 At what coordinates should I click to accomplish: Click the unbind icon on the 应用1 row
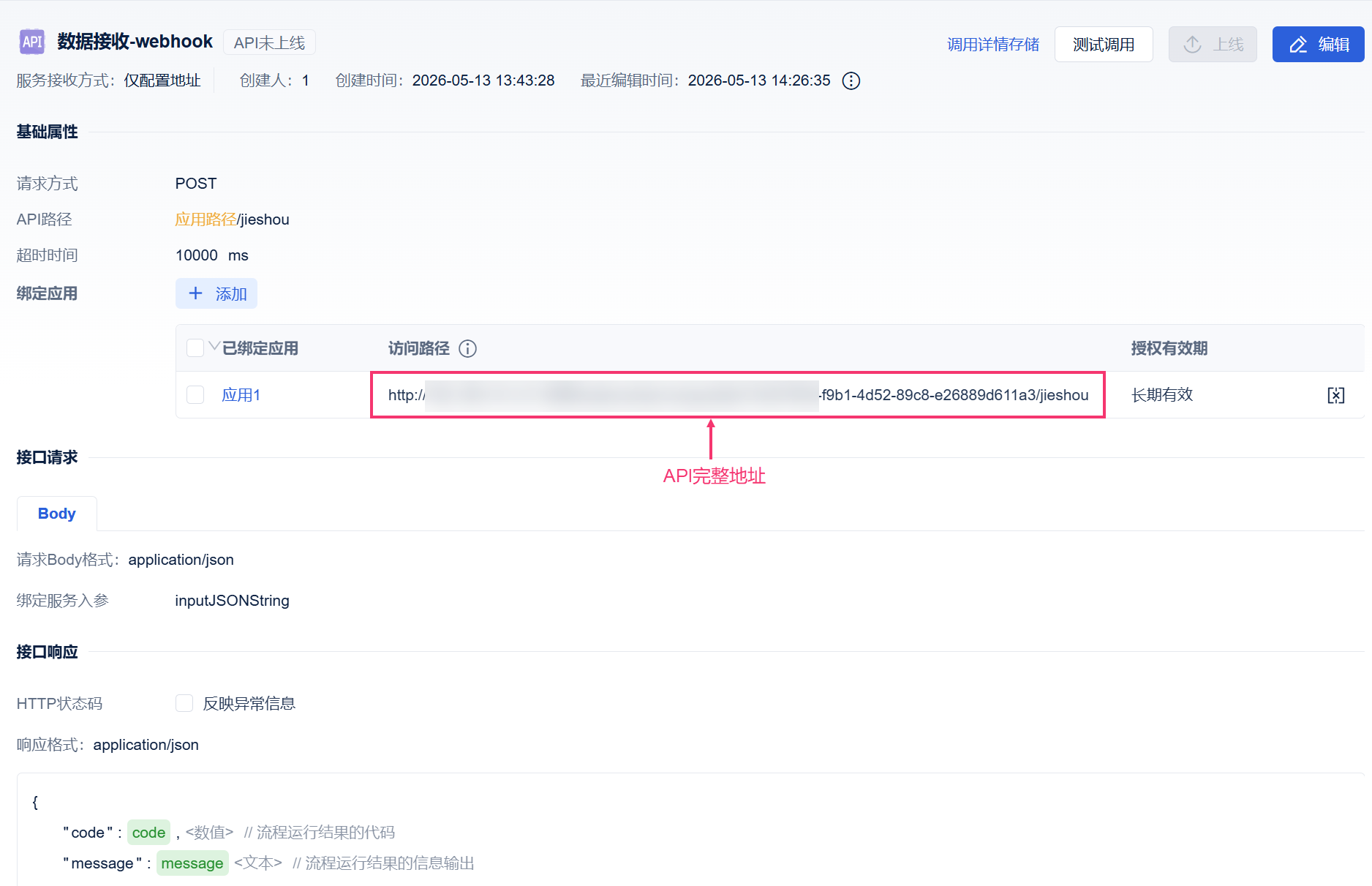1336,395
